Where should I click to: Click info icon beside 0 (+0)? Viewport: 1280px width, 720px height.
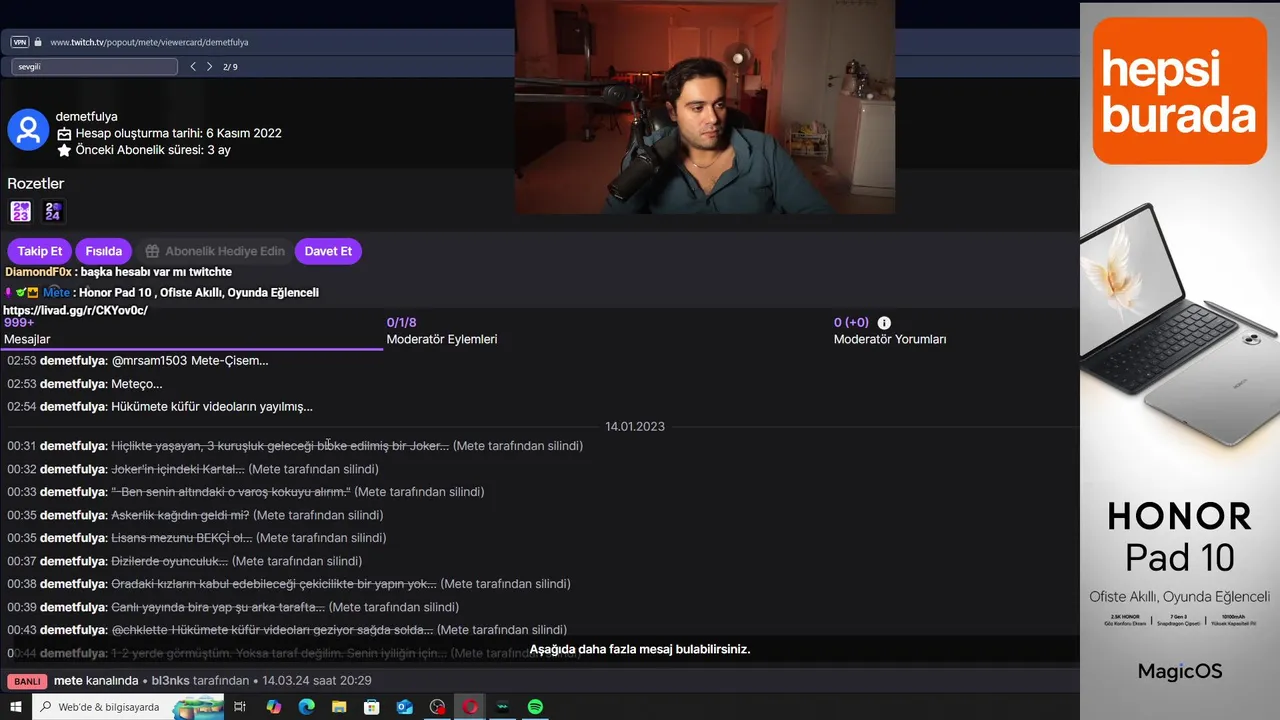[x=884, y=323]
